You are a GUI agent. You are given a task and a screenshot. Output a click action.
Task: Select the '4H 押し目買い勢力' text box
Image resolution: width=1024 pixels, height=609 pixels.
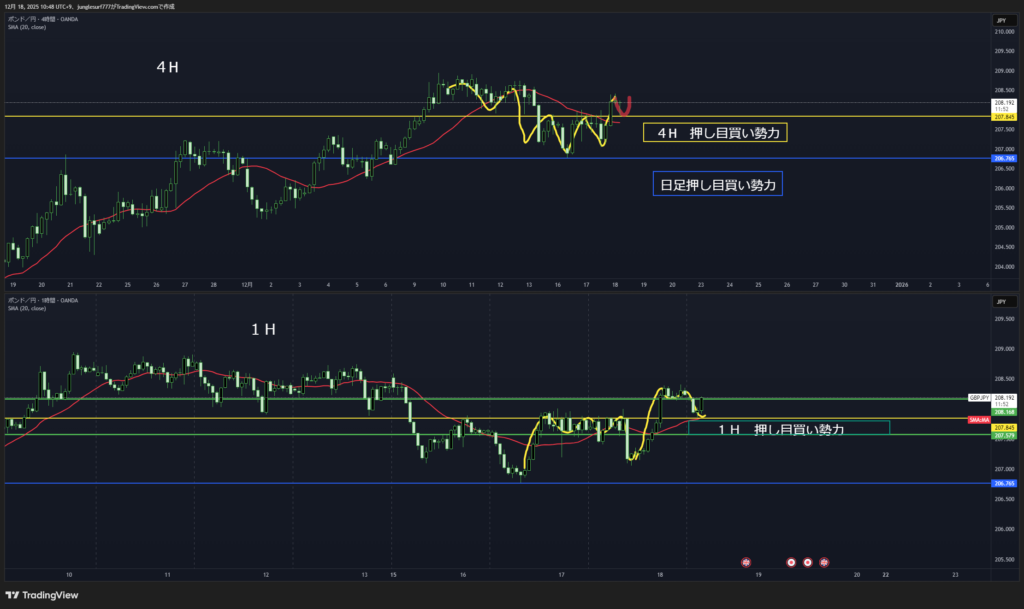[x=716, y=132]
